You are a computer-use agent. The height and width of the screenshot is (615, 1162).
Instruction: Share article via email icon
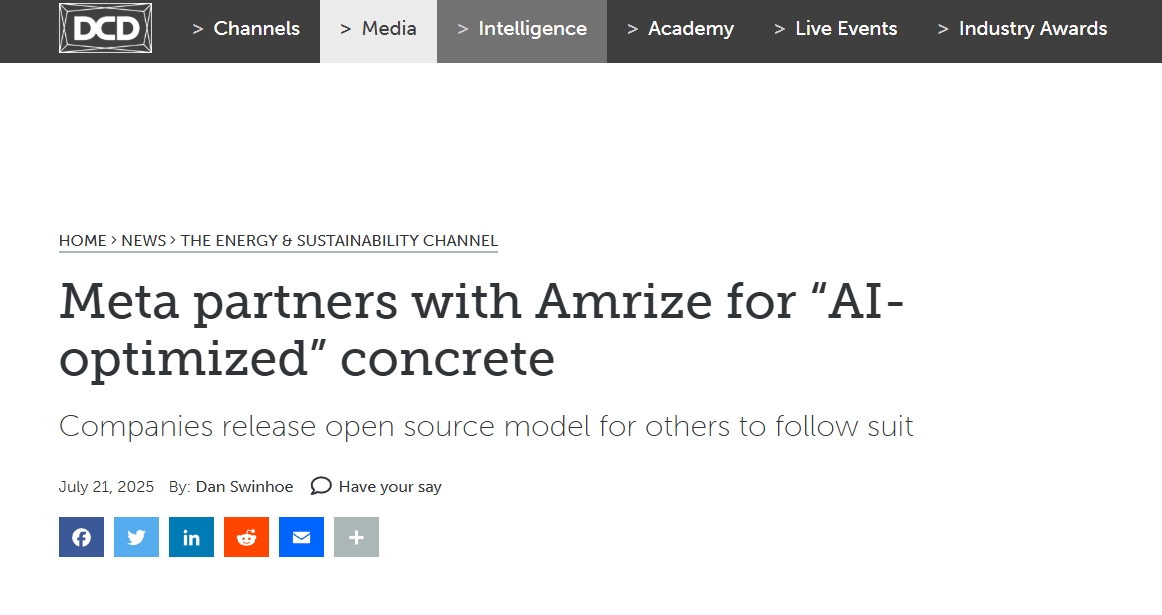pyautogui.click(x=301, y=537)
